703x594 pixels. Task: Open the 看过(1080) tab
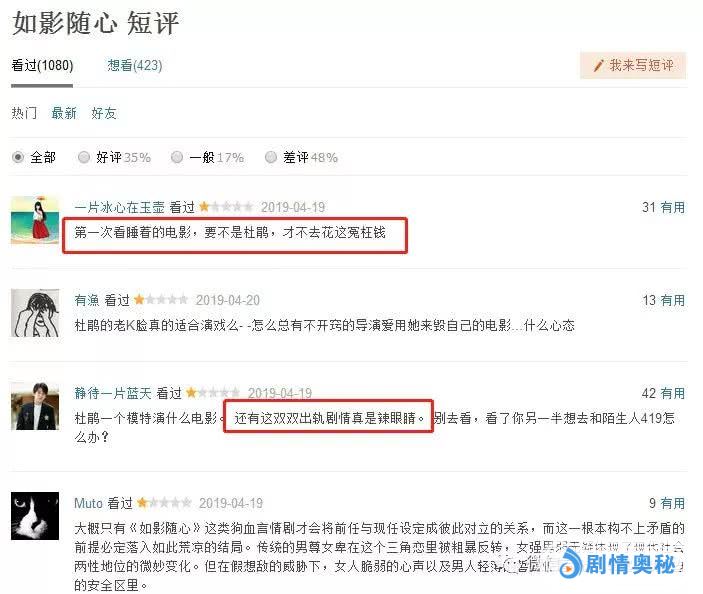point(42,65)
